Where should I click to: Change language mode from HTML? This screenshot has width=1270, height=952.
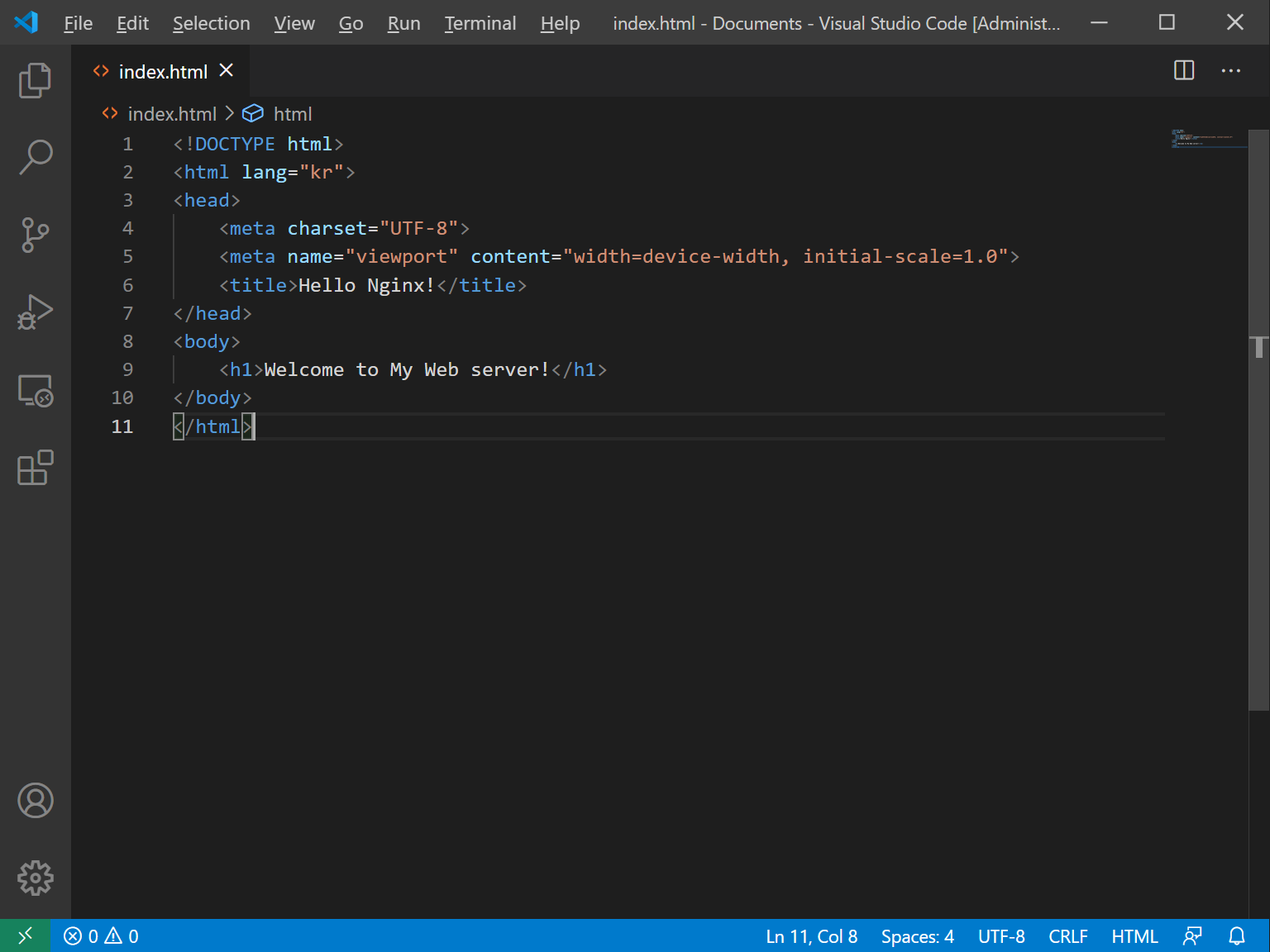[x=1134, y=936]
